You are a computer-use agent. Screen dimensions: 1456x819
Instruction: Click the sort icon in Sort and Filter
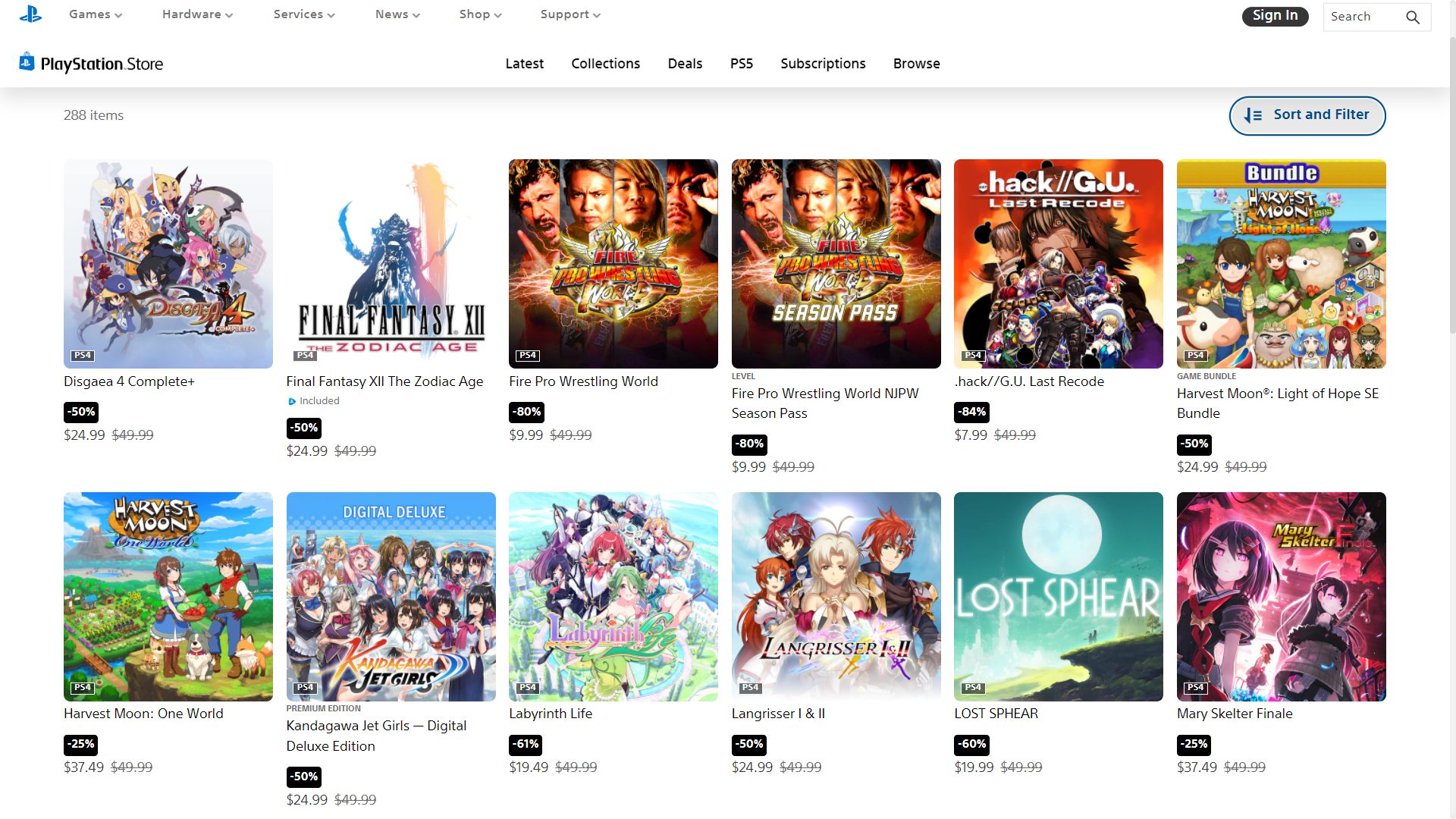click(1253, 115)
